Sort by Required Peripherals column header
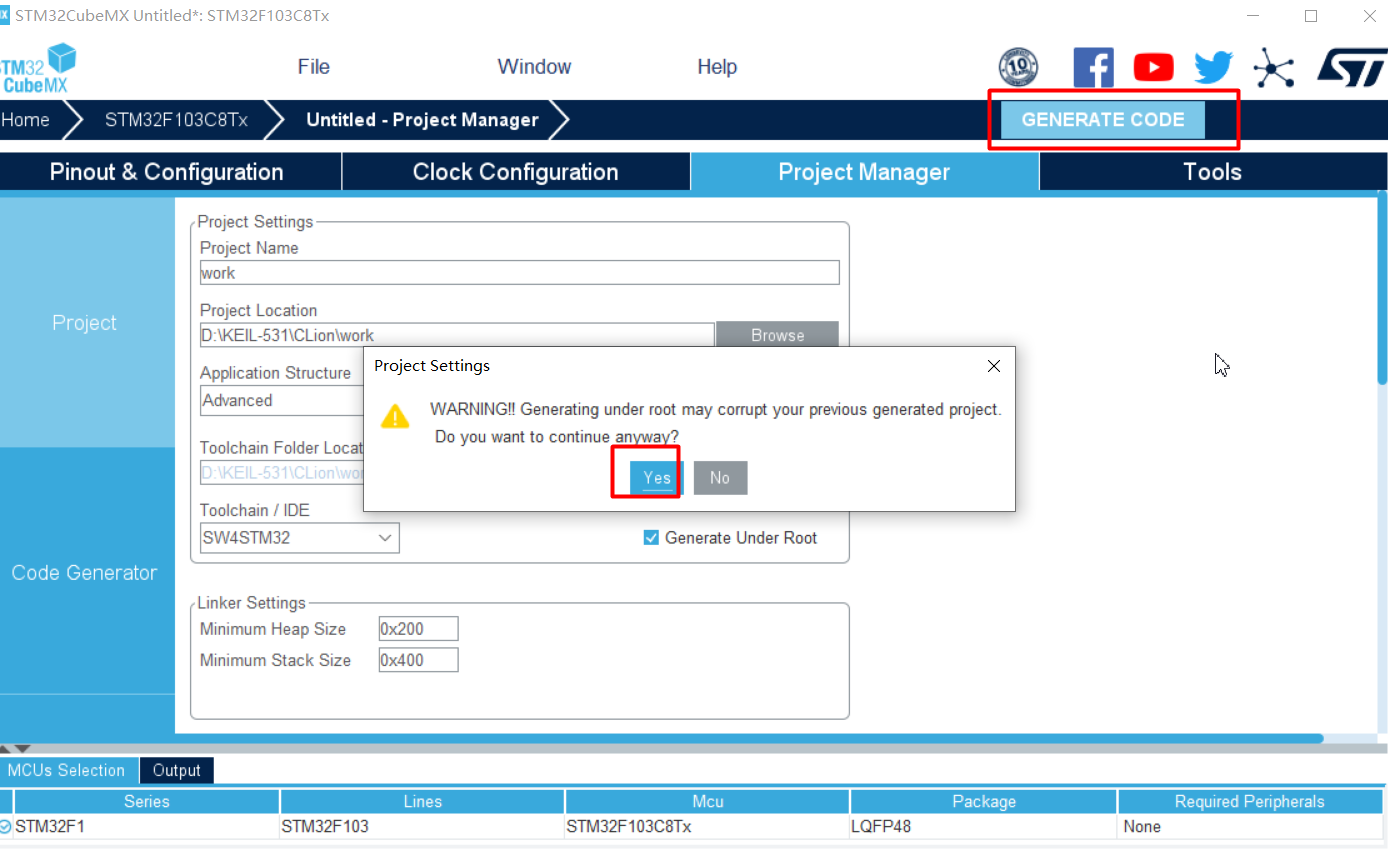Viewport: 1388px width, 860px height. pyautogui.click(x=1249, y=801)
